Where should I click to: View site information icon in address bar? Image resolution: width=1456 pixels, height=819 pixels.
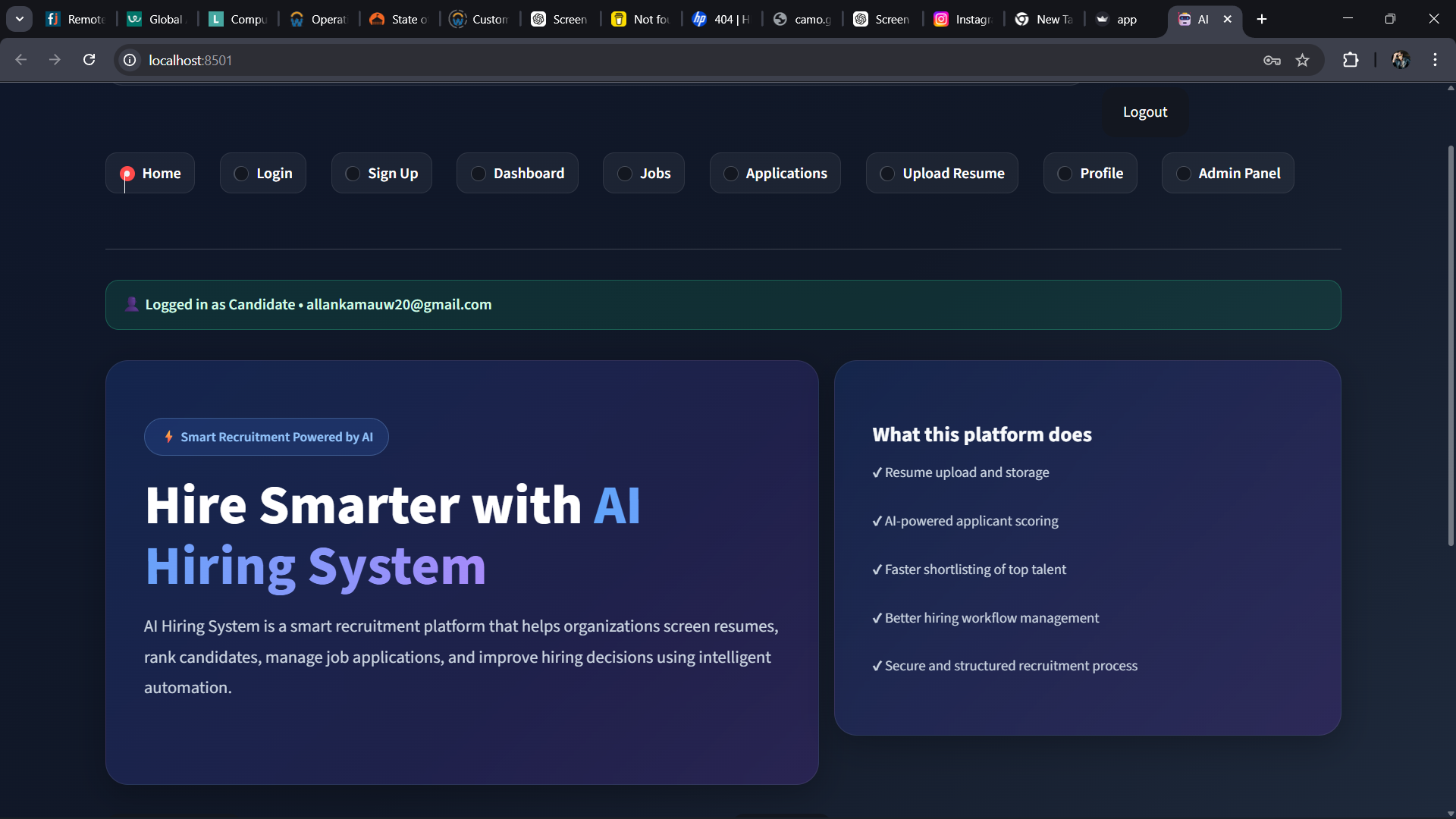click(x=130, y=60)
